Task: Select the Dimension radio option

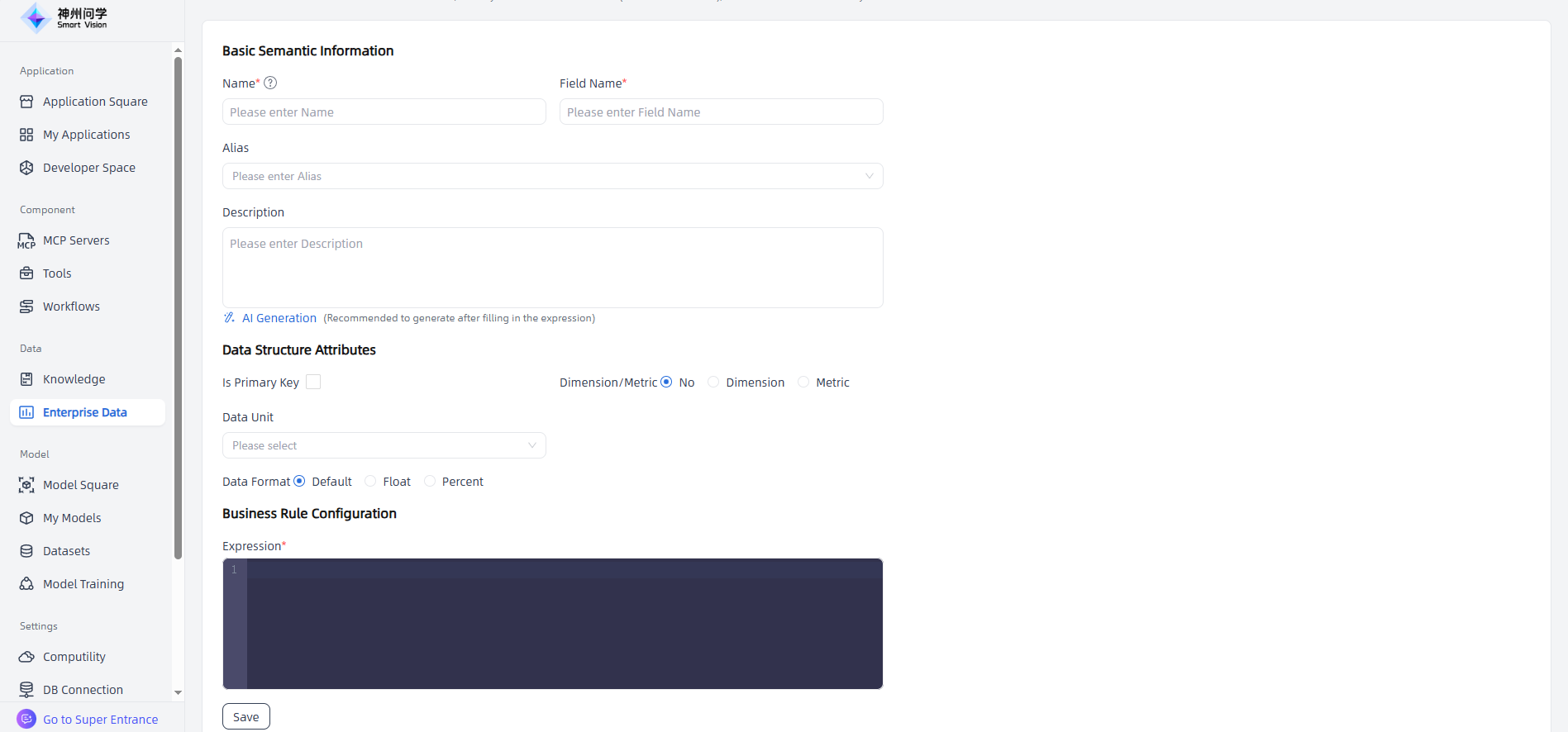Action: point(713,382)
